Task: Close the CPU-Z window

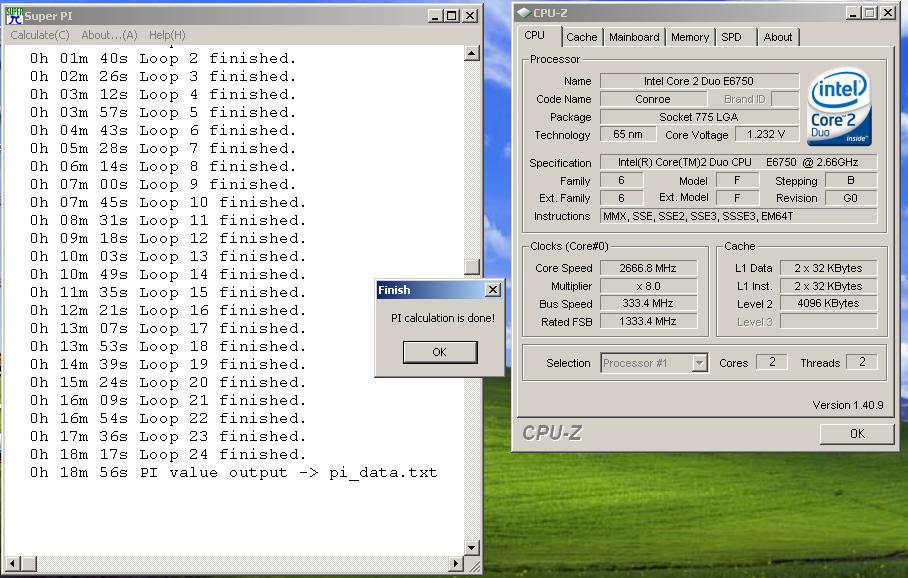Action: coord(888,12)
